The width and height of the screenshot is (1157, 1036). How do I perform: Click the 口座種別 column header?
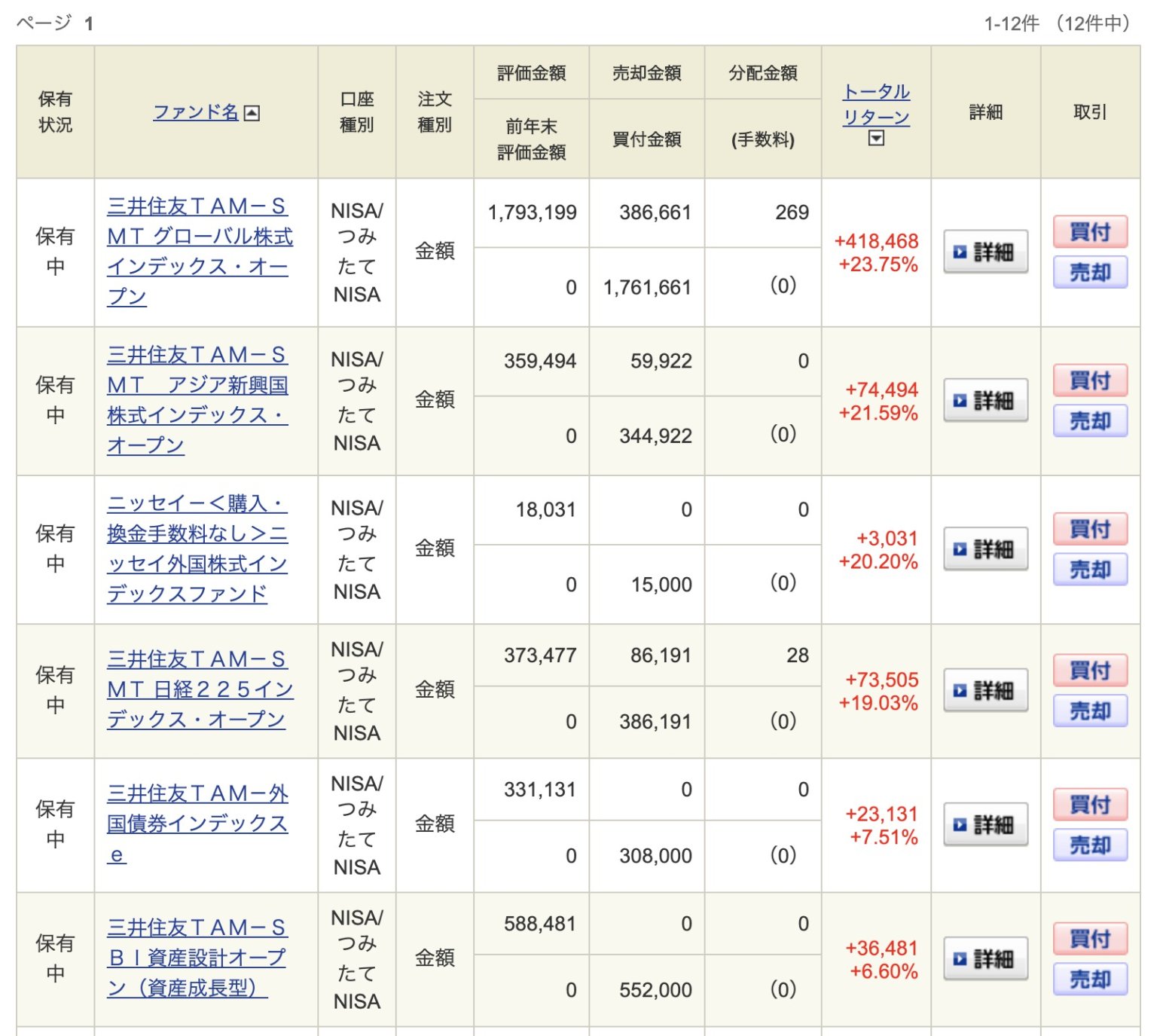coord(357,112)
